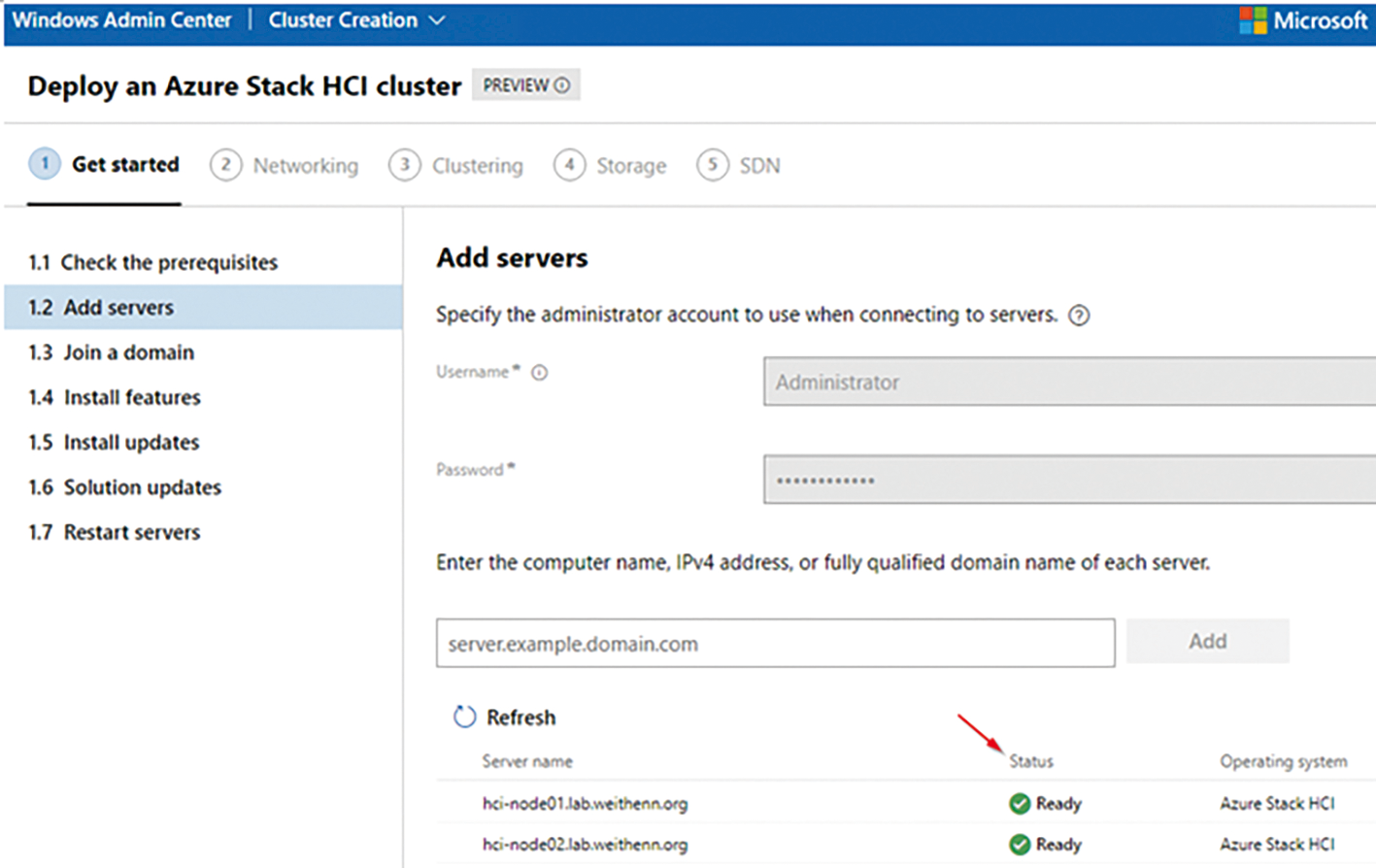Switch to the Networking step tab
The width and height of the screenshot is (1376, 868).
coord(285,166)
